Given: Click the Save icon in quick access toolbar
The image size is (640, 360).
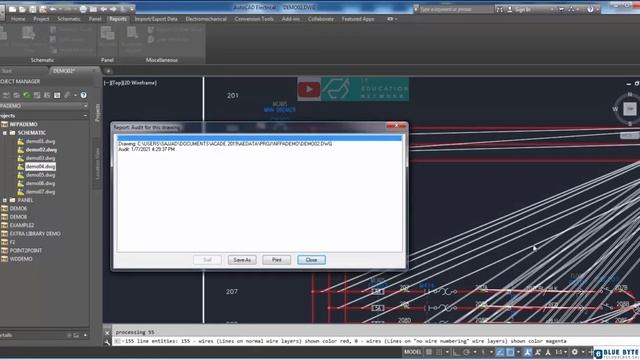Looking at the screenshot, I should 33,9.
